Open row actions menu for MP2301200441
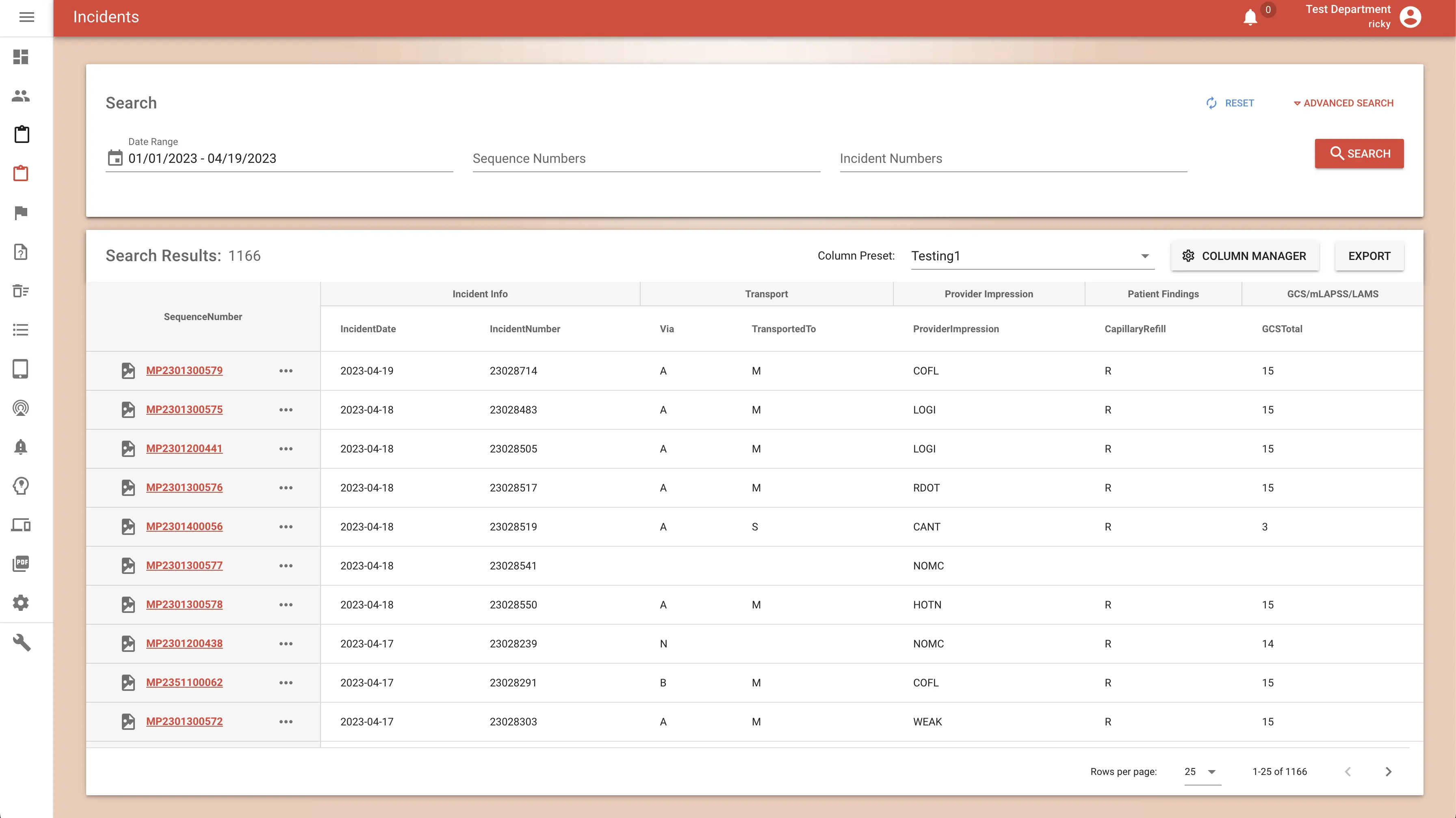Image resolution: width=1456 pixels, height=818 pixels. pos(286,448)
